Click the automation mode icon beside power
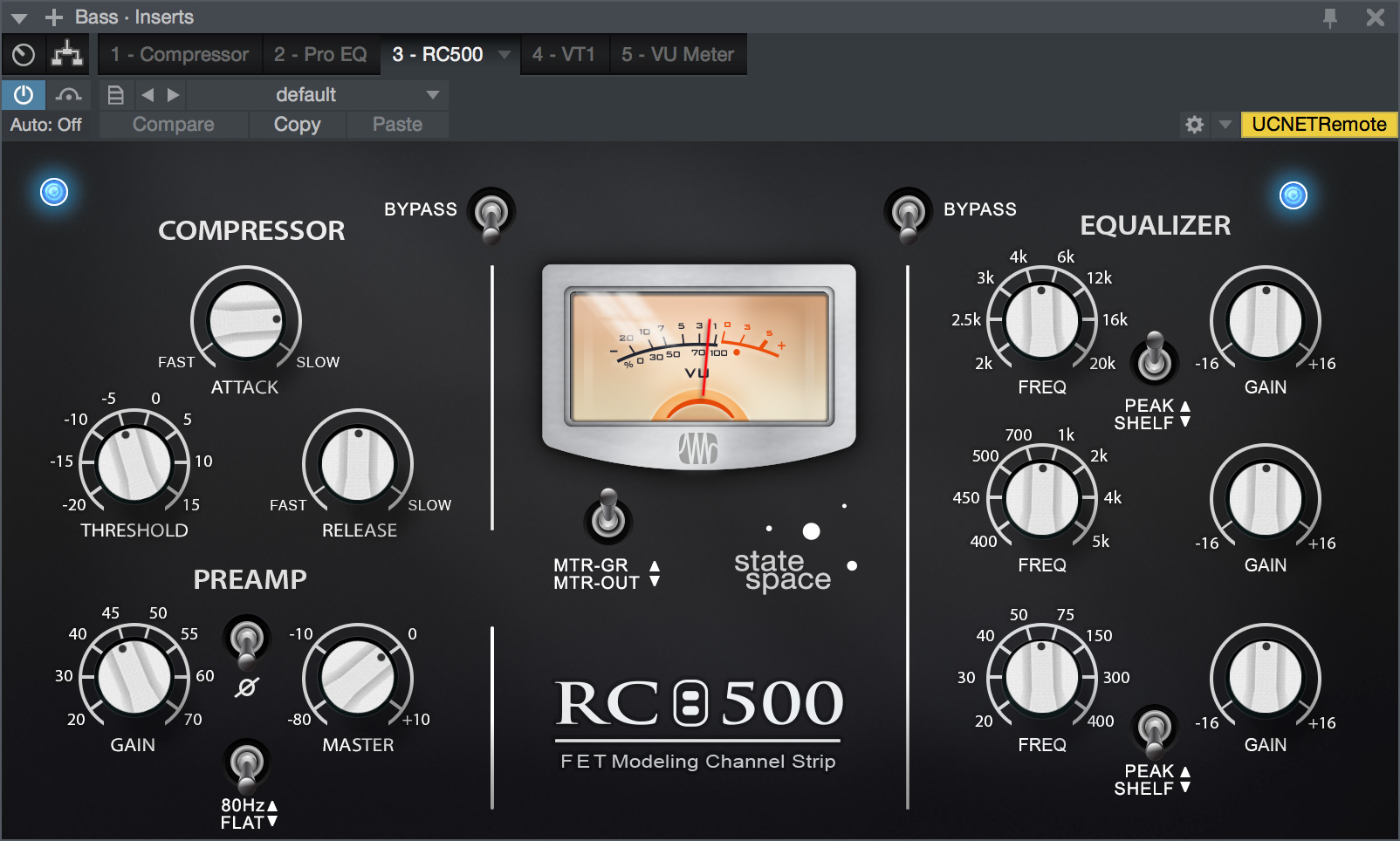Viewport: 1400px width, 841px height. point(68,94)
